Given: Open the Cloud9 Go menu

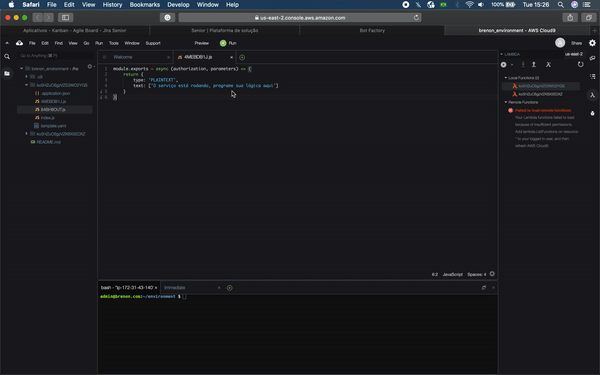Looking at the screenshot, I should point(86,43).
